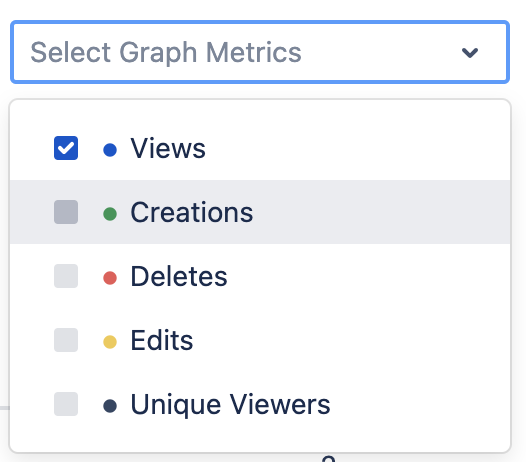Choose the Creations option label
Viewport: 526px width, 462px height.
coord(192,212)
